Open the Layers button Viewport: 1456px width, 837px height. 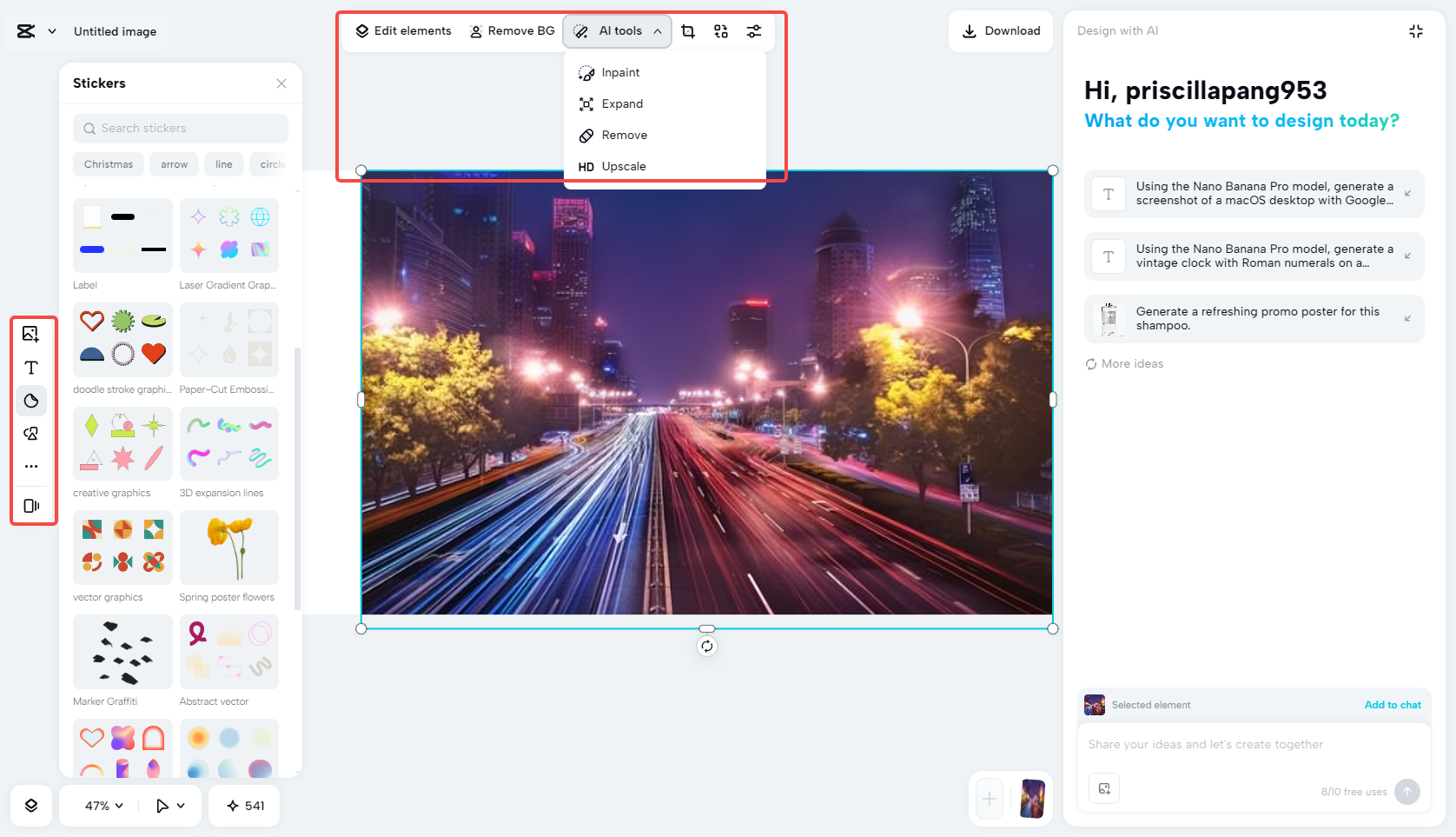[x=31, y=806]
